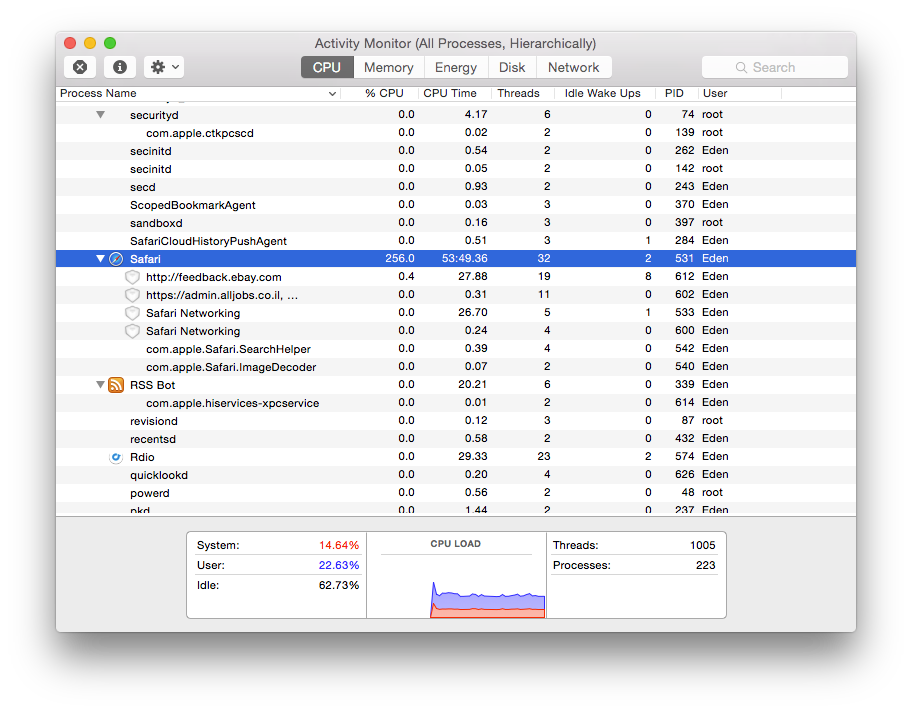This screenshot has height=712, width=912.
Task: Select the ScopedBookmarkAgent row
Action: click(456, 205)
